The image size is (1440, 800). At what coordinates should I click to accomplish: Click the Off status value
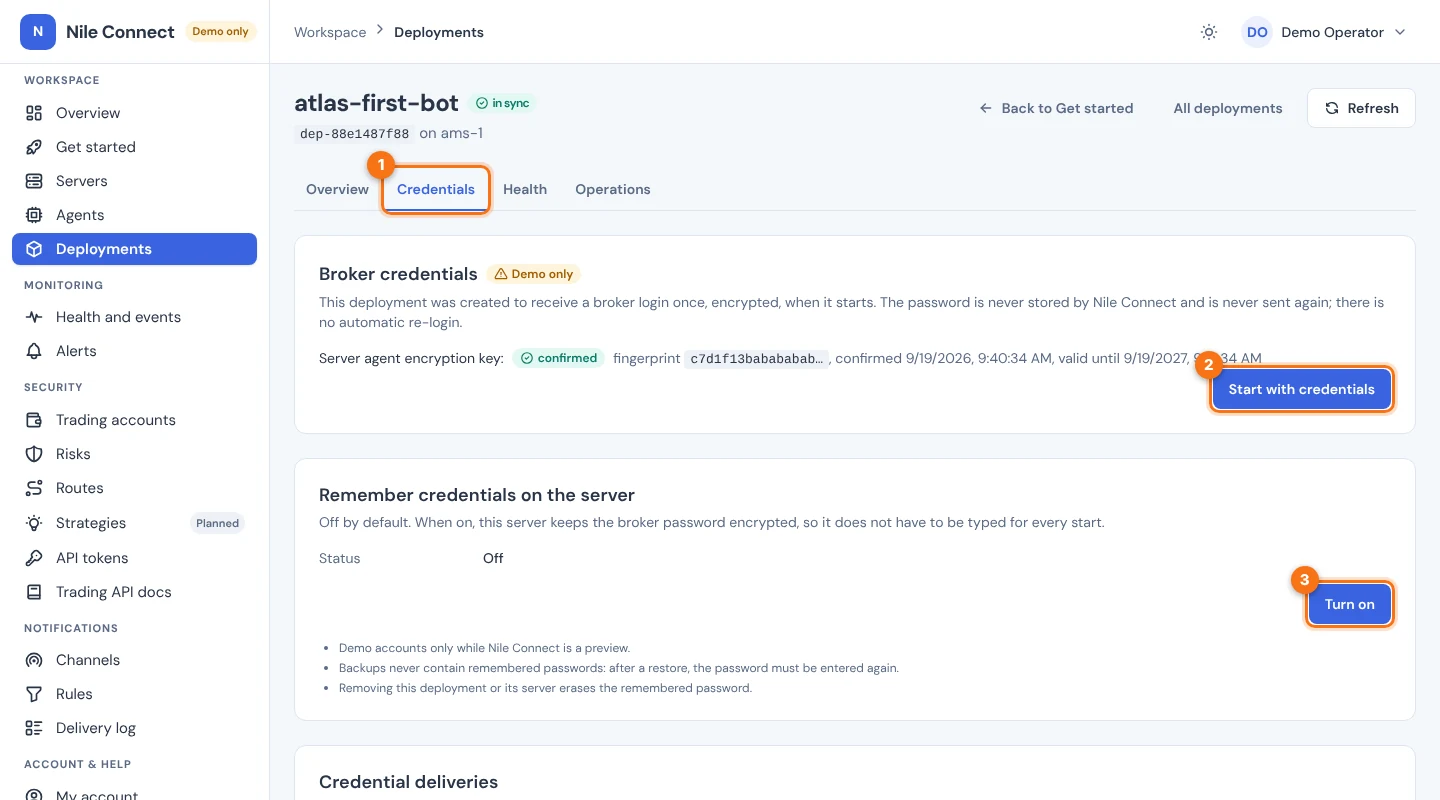(493, 558)
